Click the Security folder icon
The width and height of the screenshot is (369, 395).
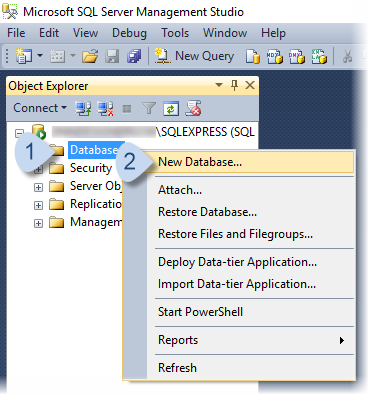[56, 168]
